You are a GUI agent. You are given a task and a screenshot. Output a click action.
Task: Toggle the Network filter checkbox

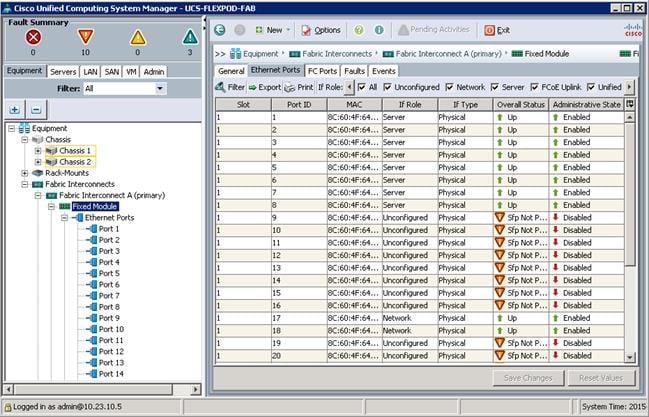tap(449, 87)
